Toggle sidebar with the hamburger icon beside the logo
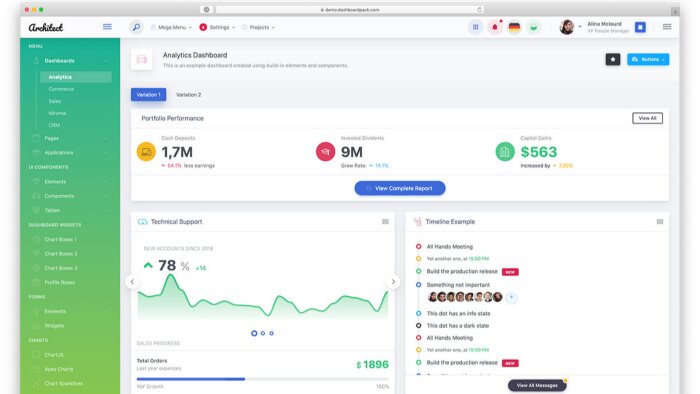This screenshot has width=700, height=394. (x=107, y=27)
